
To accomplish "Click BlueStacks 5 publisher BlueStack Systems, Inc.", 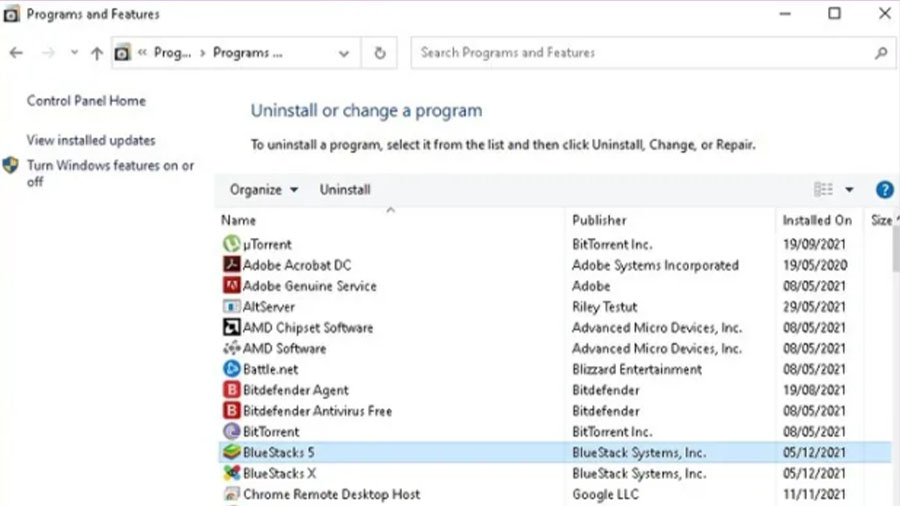I will pos(639,453).
